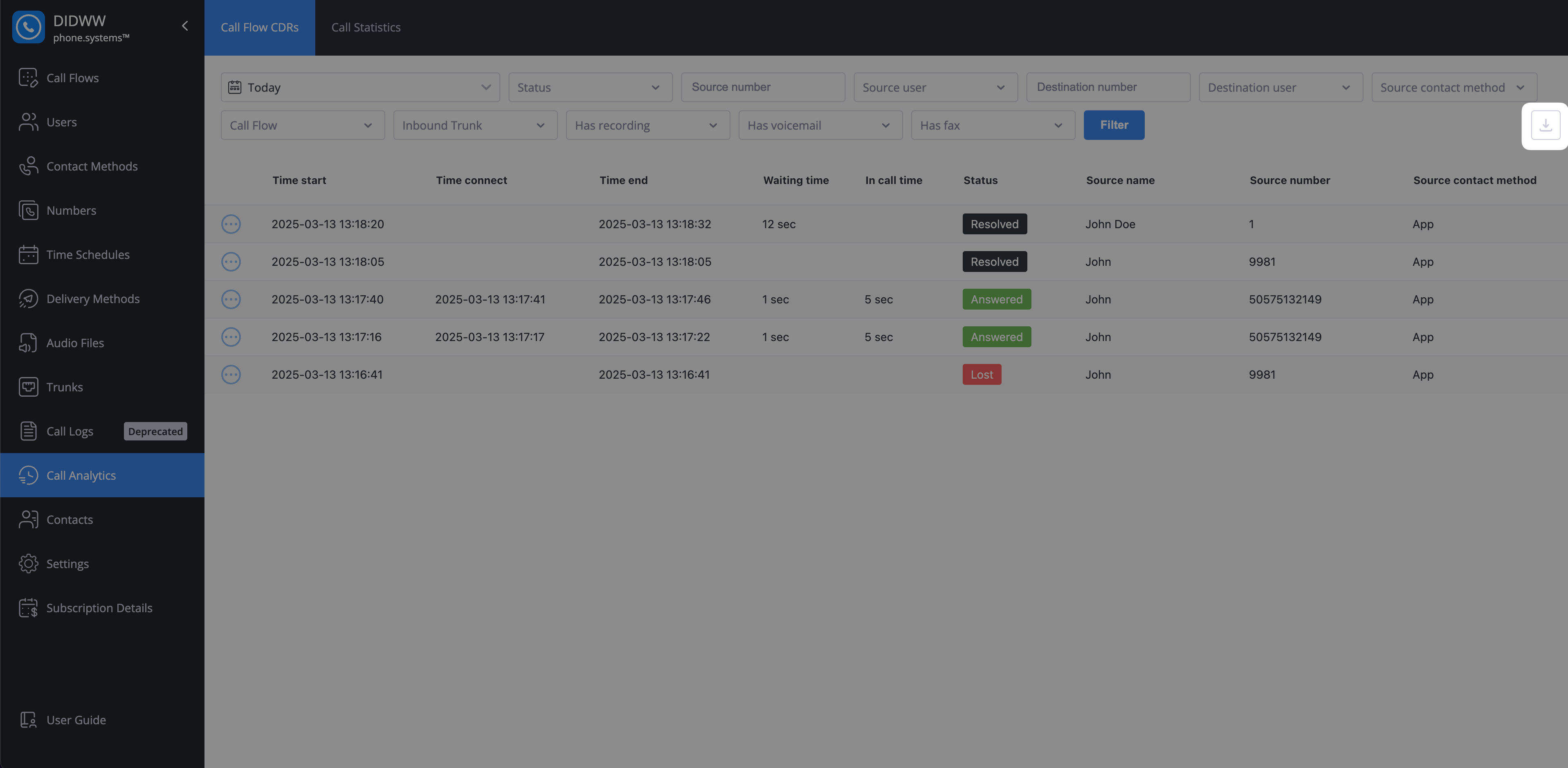Expand the Source contact method dropdown
1568x768 pixels.
[x=1453, y=88]
